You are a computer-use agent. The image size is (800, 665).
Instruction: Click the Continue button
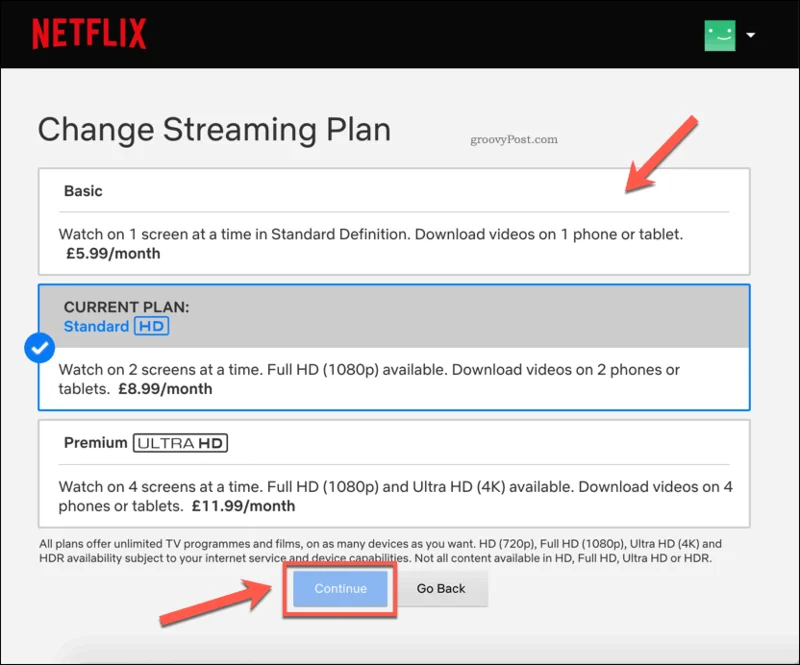point(340,588)
